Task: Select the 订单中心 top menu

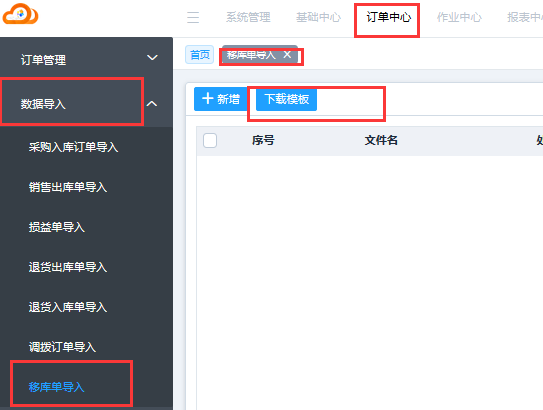Action: pos(389,17)
